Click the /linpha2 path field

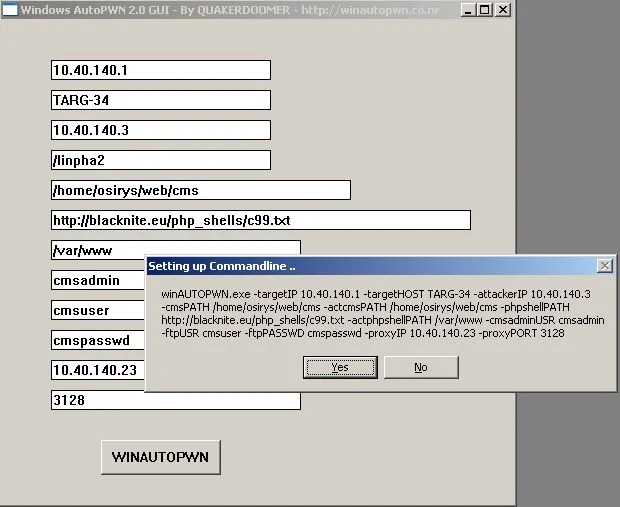[161, 160]
